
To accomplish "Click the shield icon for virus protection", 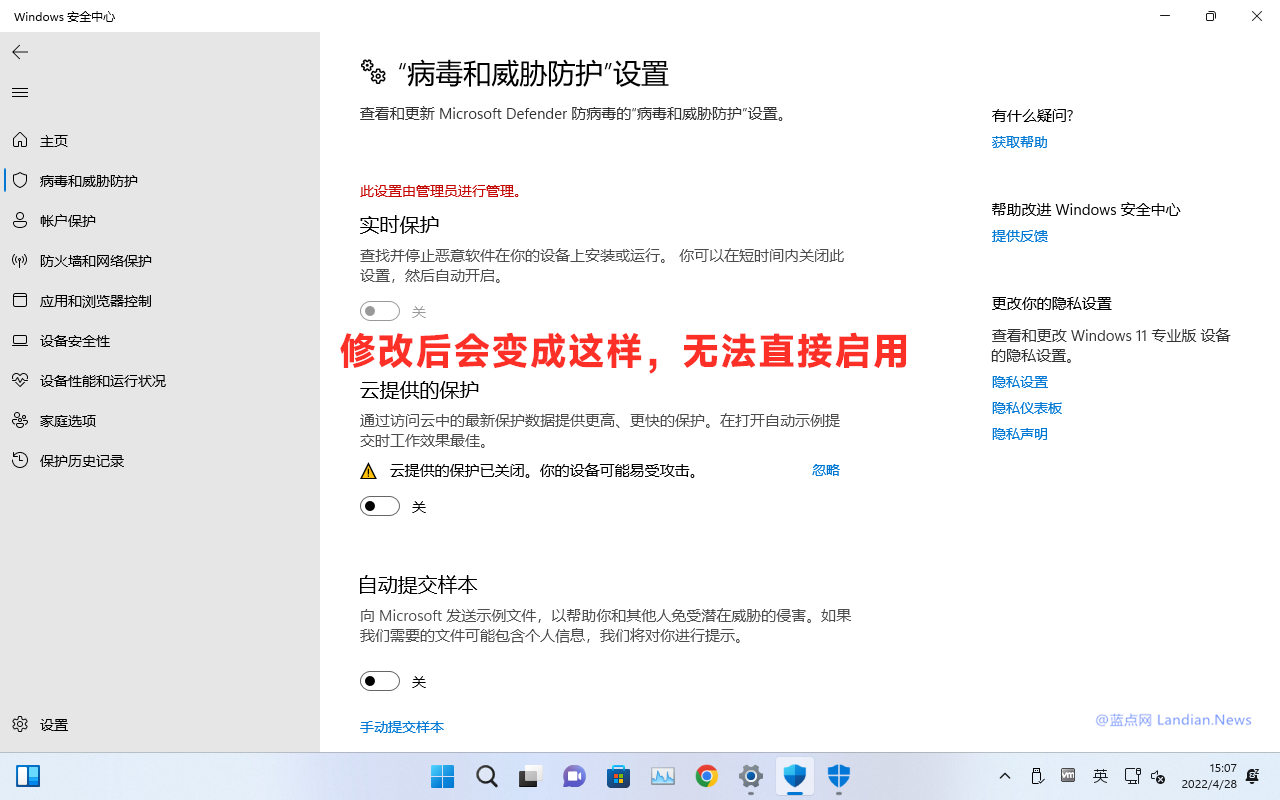I will 20,180.
